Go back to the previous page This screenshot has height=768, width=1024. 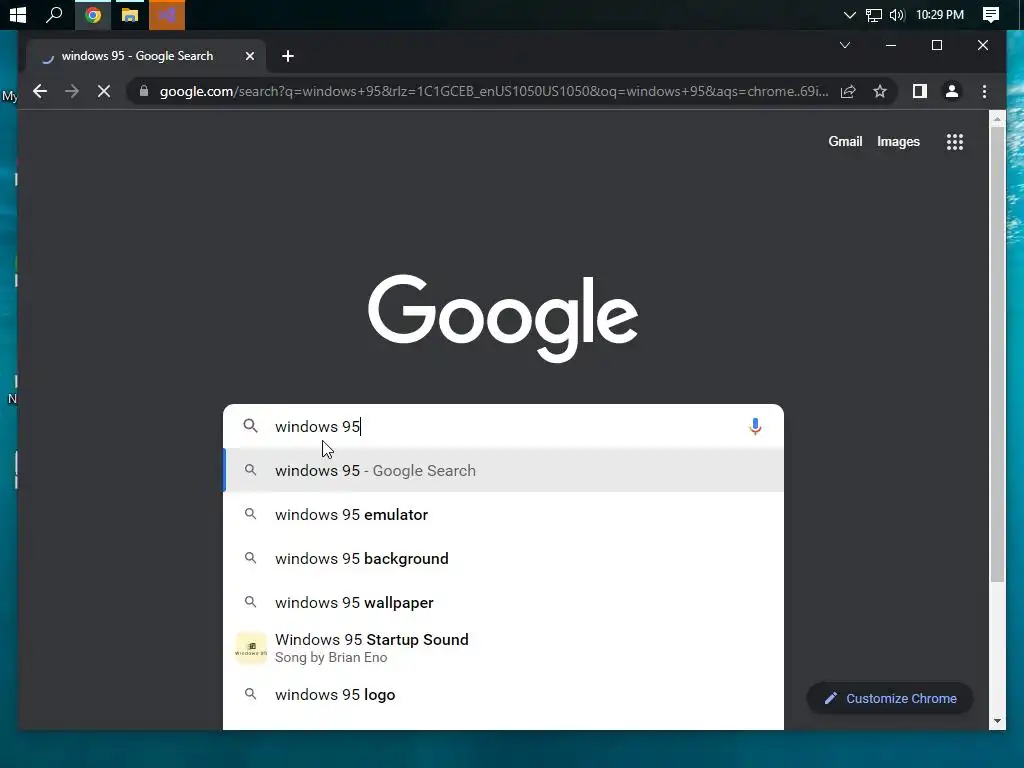(40, 91)
